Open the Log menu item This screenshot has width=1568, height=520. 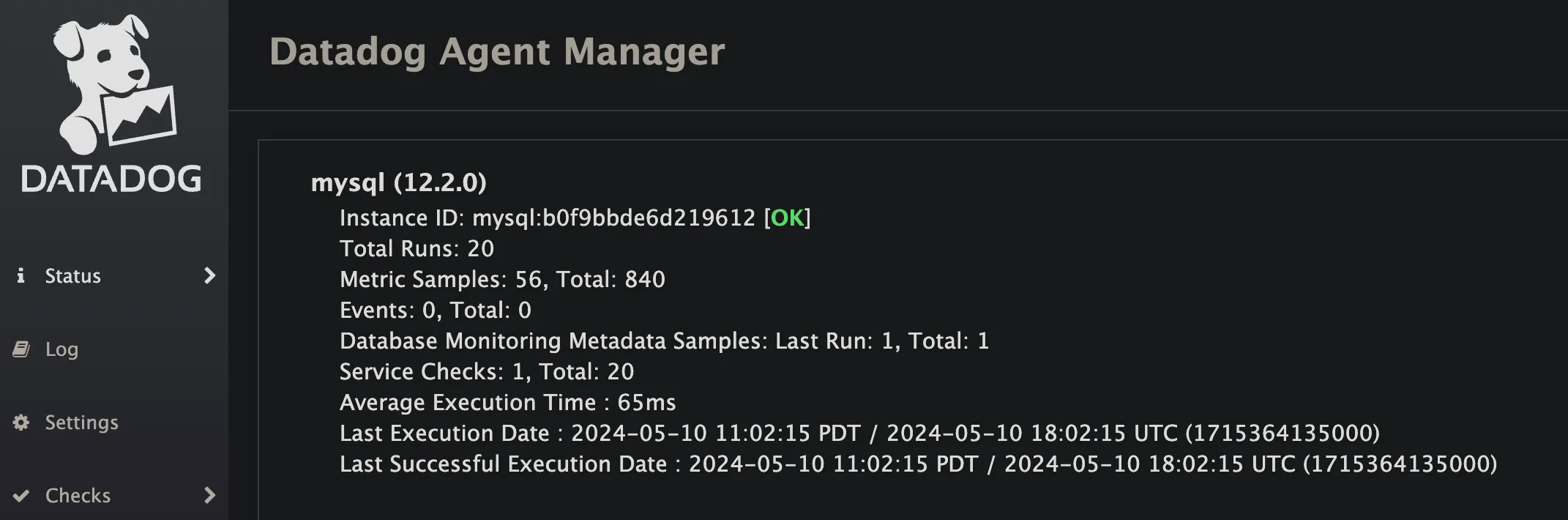pyautogui.click(x=61, y=349)
